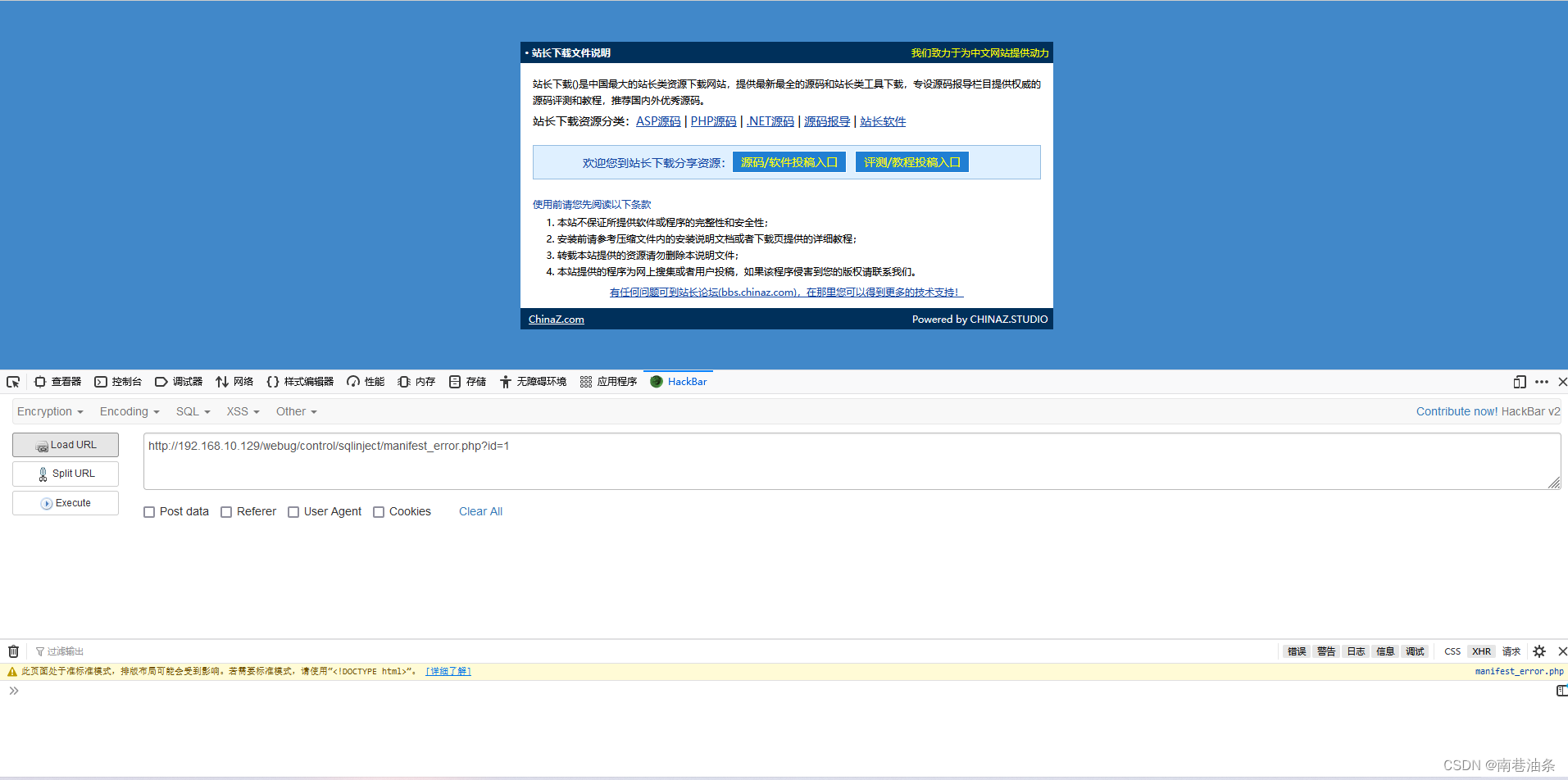Open the XSS dropdown menu
Image resolution: width=1568 pixels, height=780 pixels.
(x=242, y=410)
